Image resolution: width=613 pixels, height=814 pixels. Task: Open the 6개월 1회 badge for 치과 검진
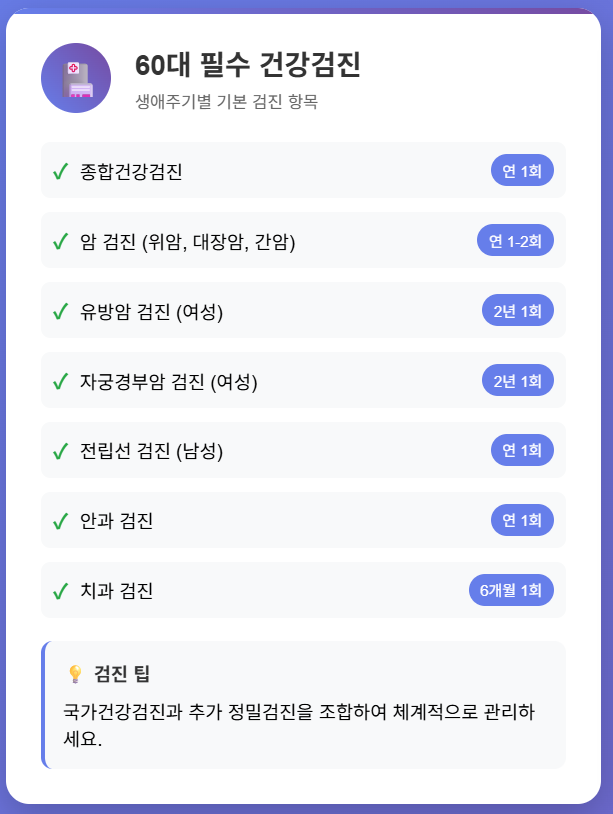pos(511,590)
